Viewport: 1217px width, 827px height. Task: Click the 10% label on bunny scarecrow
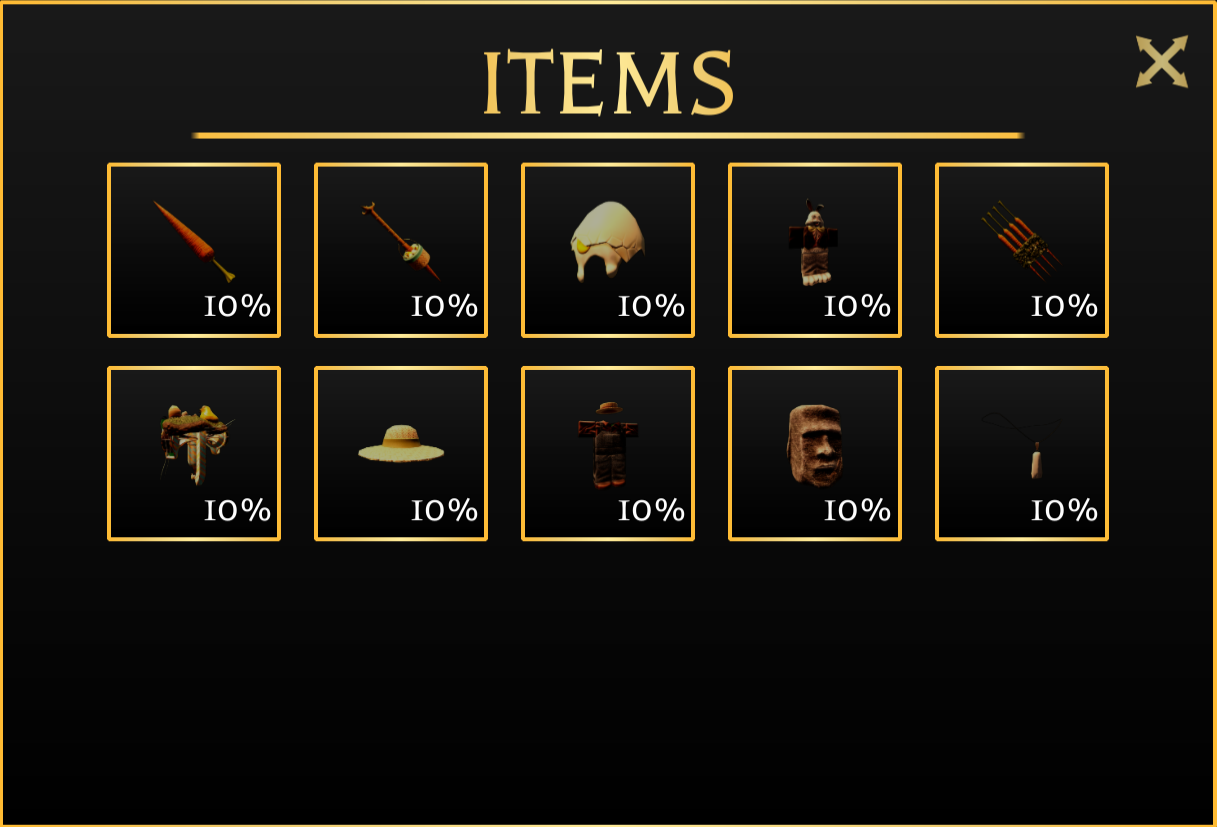[x=858, y=306]
